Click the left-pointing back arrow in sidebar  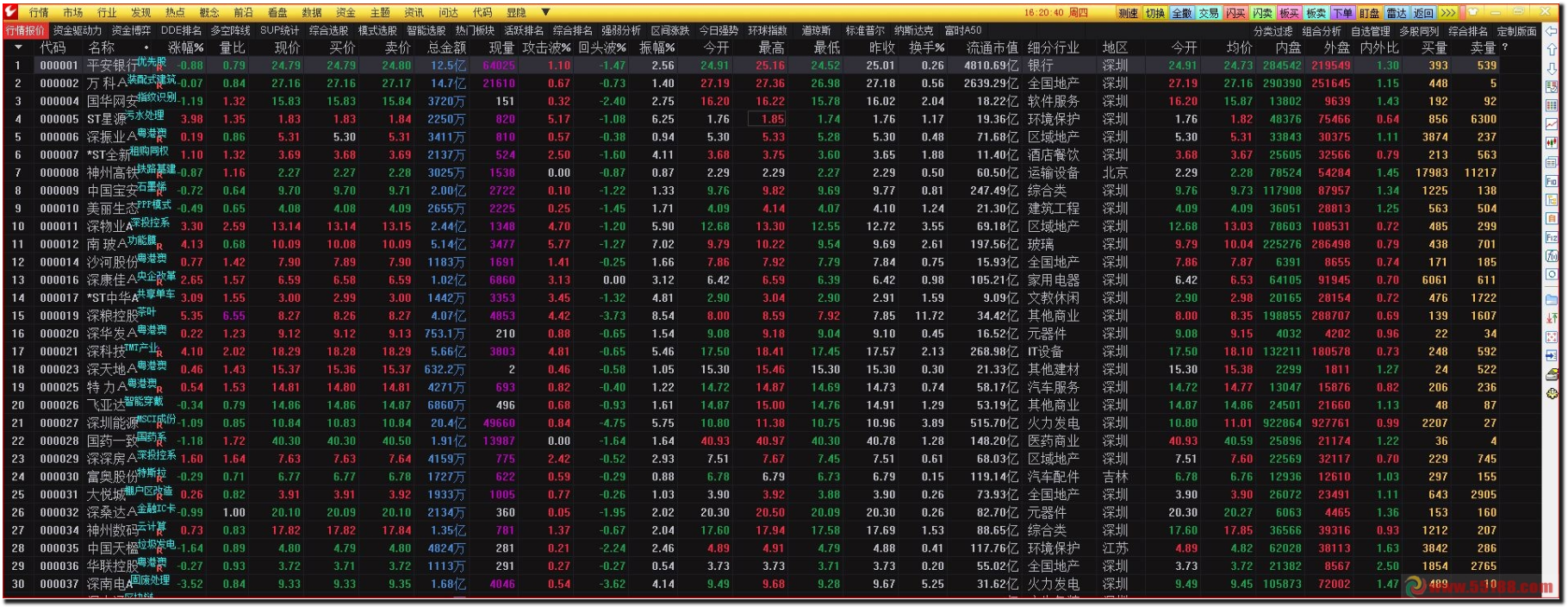[x=1551, y=30]
